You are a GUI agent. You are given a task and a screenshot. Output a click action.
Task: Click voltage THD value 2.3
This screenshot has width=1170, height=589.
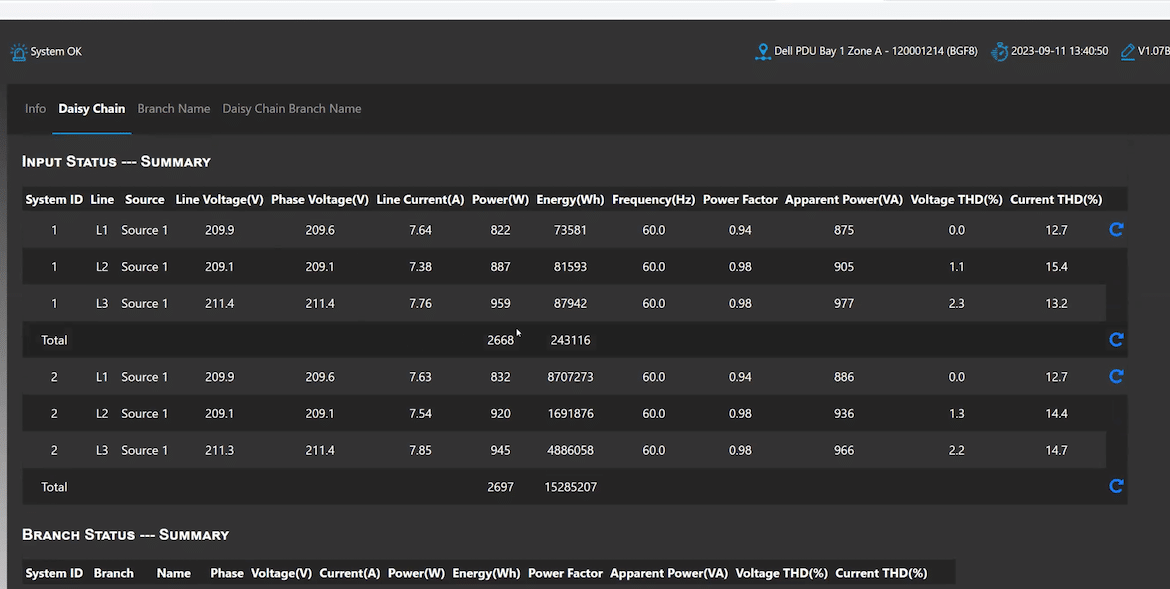click(x=957, y=303)
